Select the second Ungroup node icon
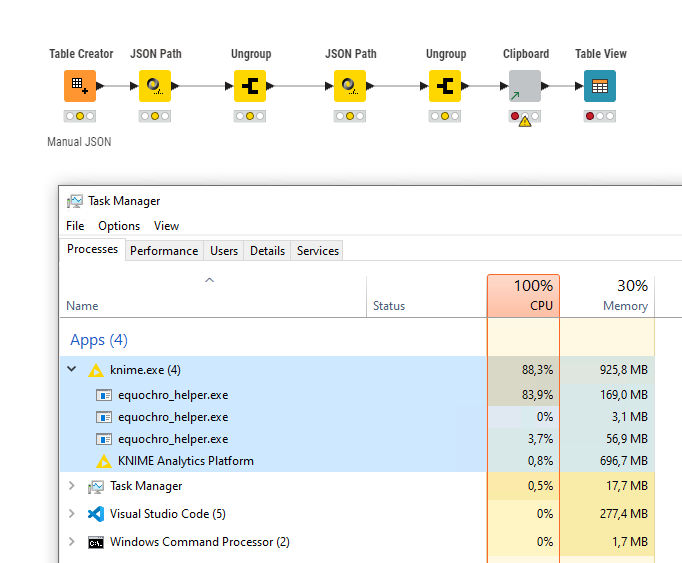The width and height of the screenshot is (682, 563). [445, 86]
